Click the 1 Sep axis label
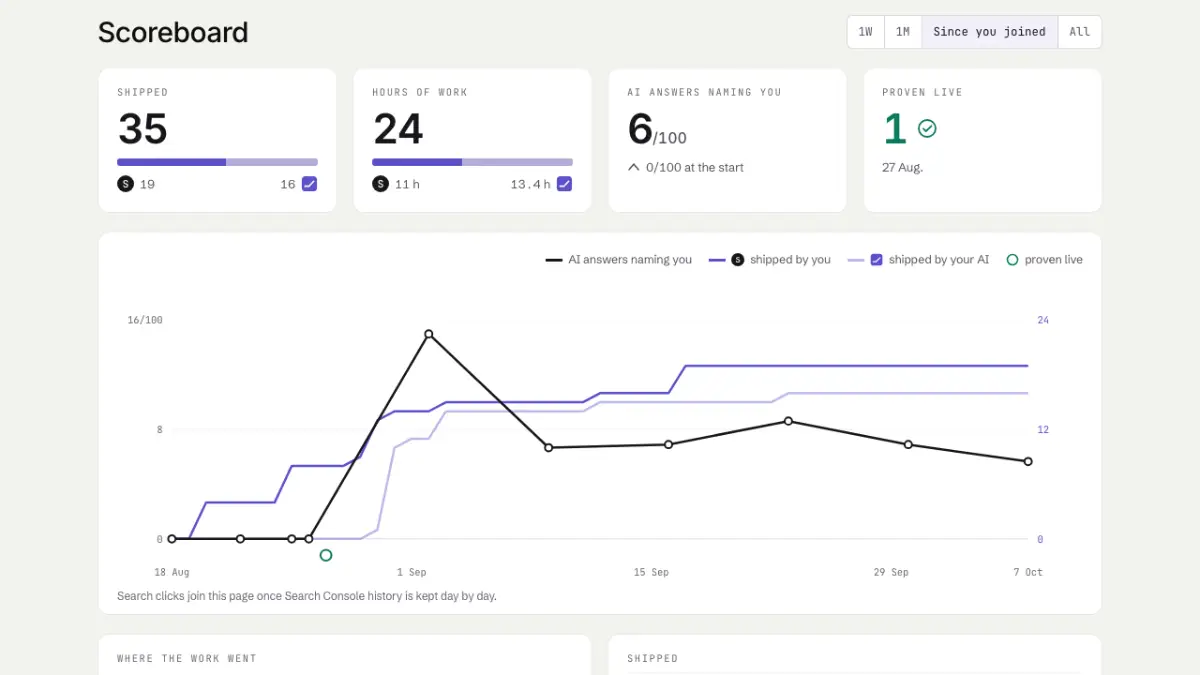The width and height of the screenshot is (1200, 675). [x=411, y=573]
